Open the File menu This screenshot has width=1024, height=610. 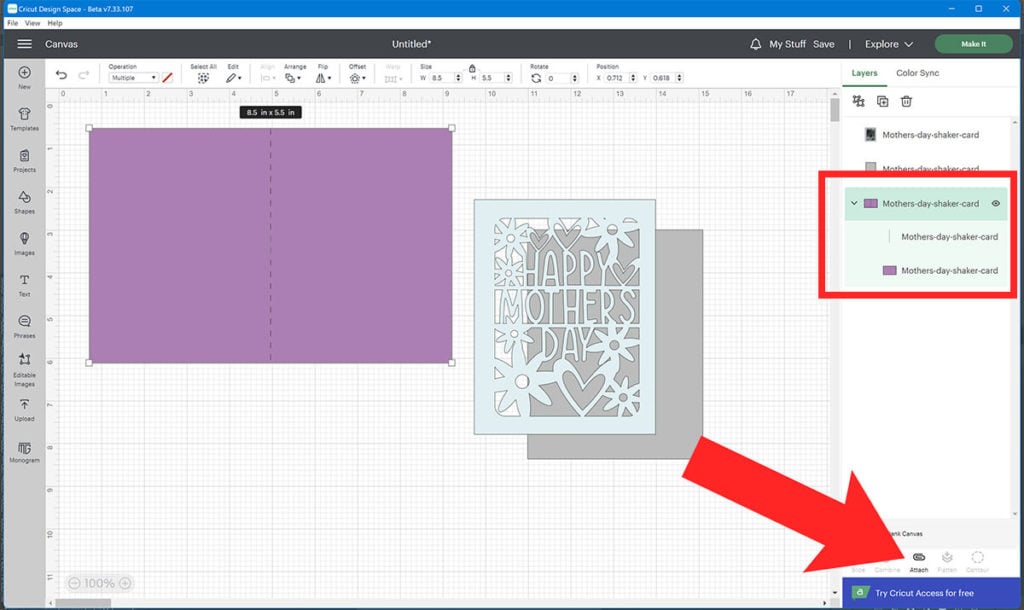pyautogui.click(x=12, y=23)
